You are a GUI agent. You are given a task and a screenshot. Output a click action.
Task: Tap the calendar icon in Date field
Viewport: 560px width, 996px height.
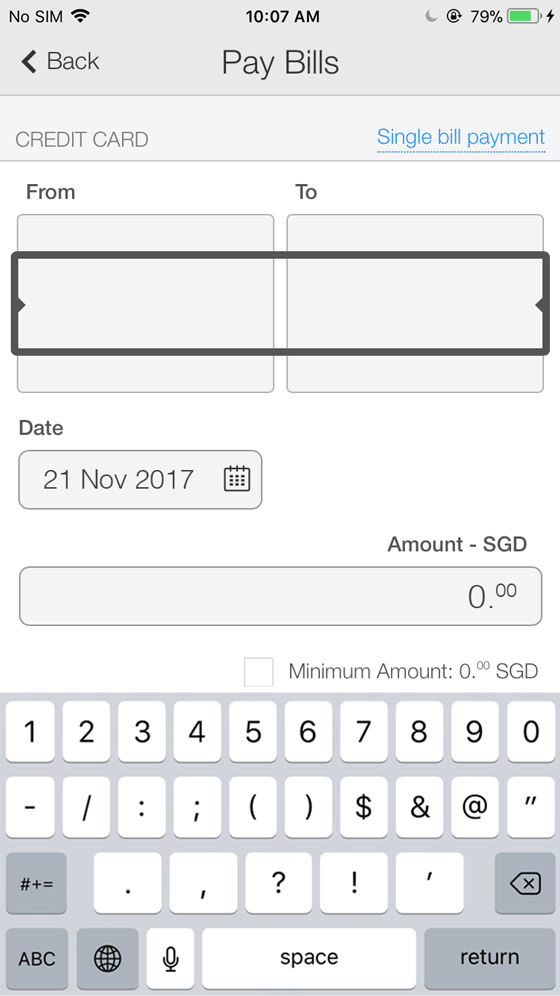pyautogui.click(x=237, y=479)
